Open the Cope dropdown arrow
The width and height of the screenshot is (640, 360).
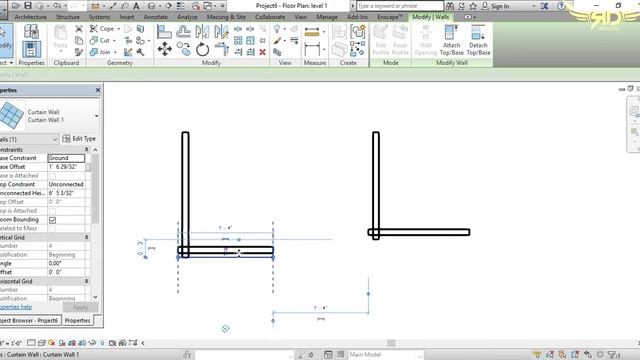point(119,29)
